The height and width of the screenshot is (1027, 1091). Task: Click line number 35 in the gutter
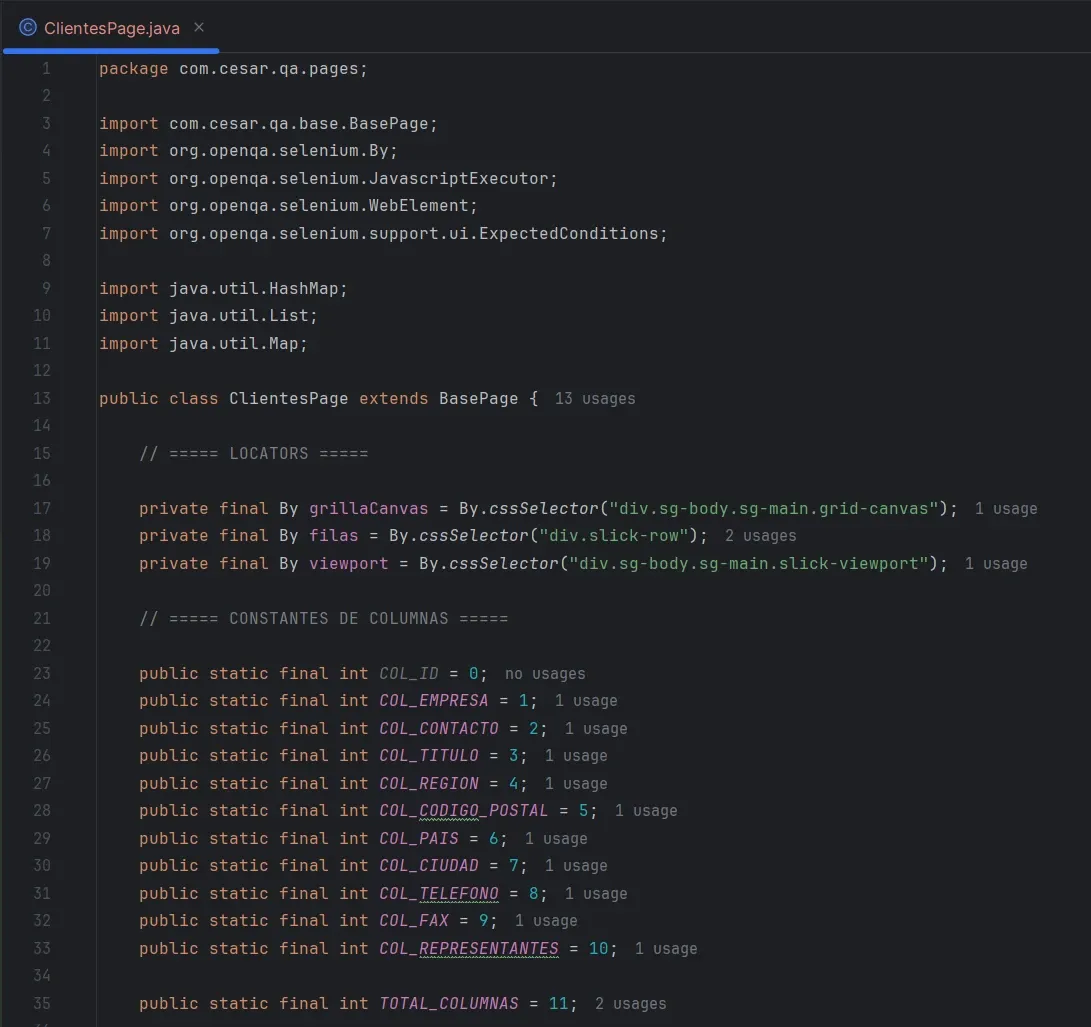41,1003
